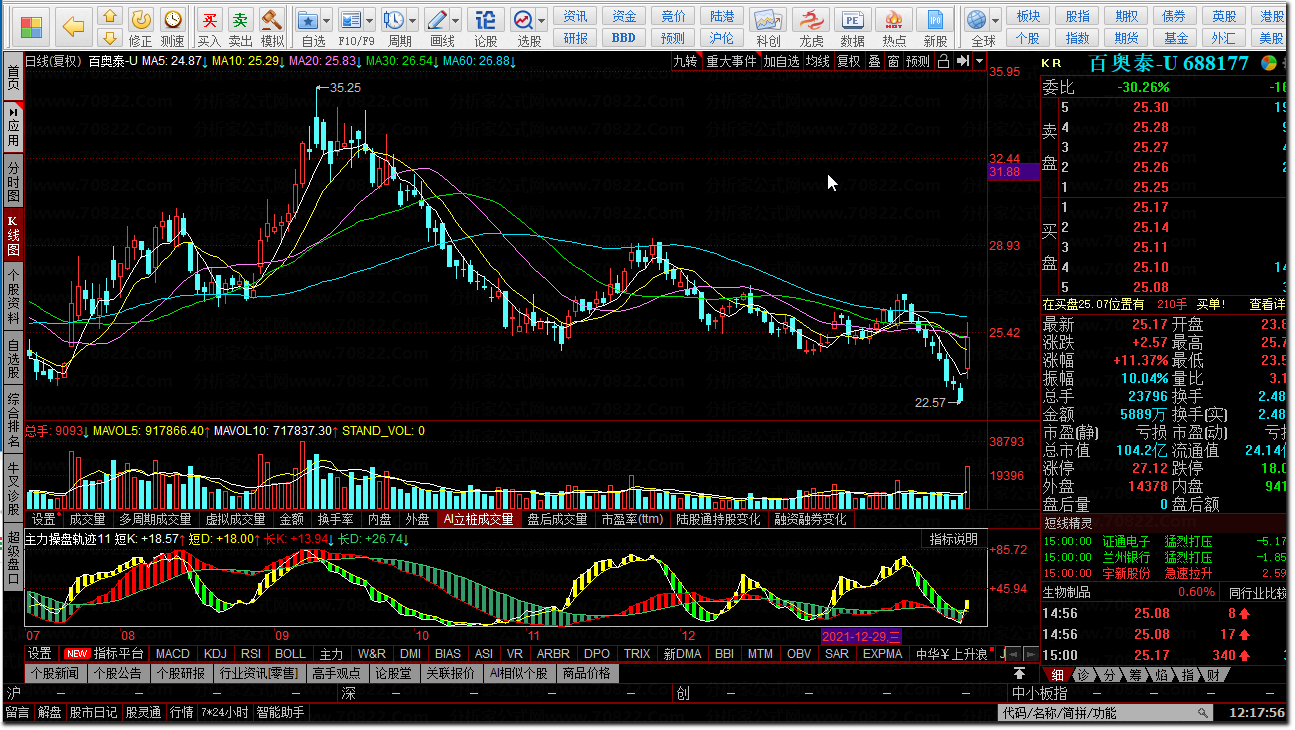The image size is (1295, 730).
Task: Switch to the KDJ indicator tab
Action: tap(215, 654)
